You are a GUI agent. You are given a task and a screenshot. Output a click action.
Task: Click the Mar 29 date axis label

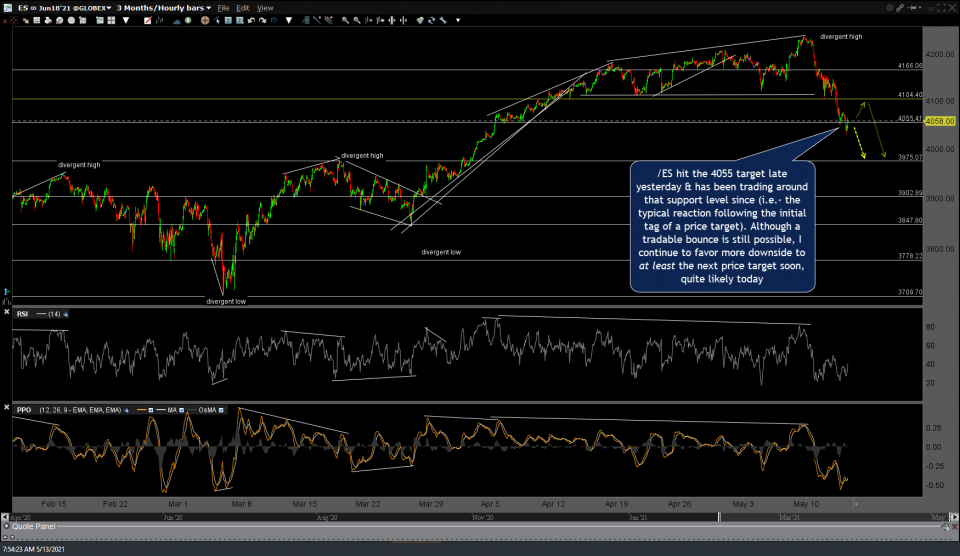click(430, 504)
